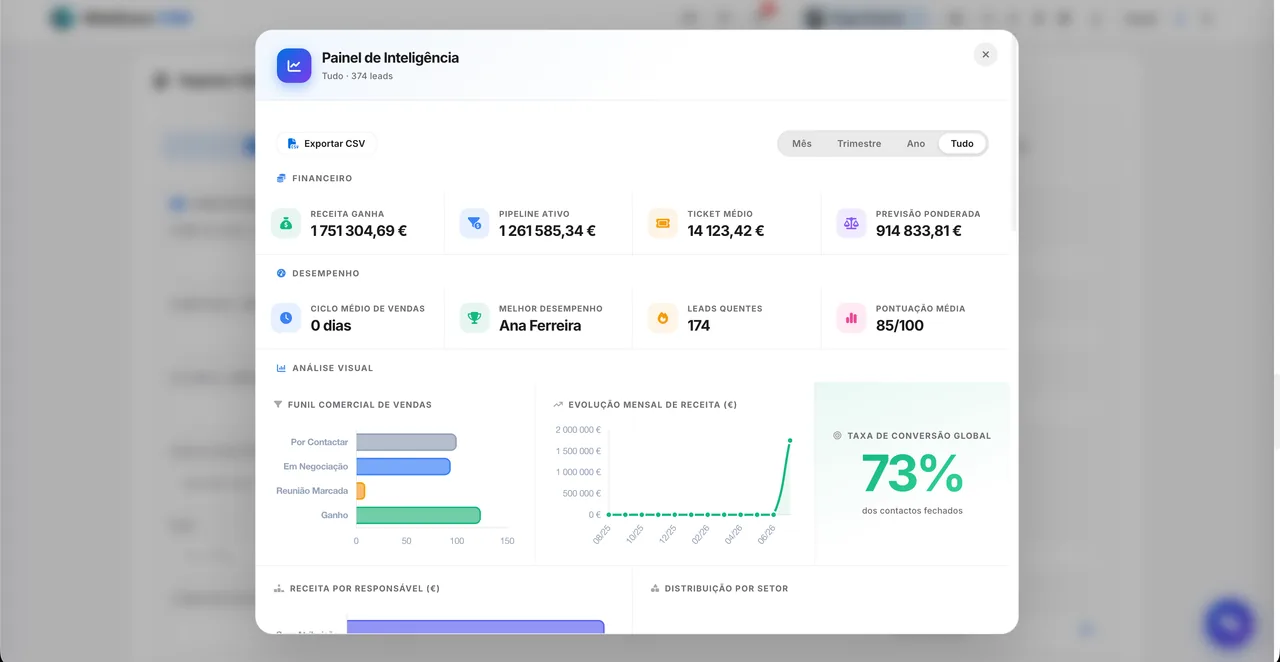Viewport: 1280px width, 662px height.
Task: Click the revenue peak point on the line chart
Action: pos(790,440)
